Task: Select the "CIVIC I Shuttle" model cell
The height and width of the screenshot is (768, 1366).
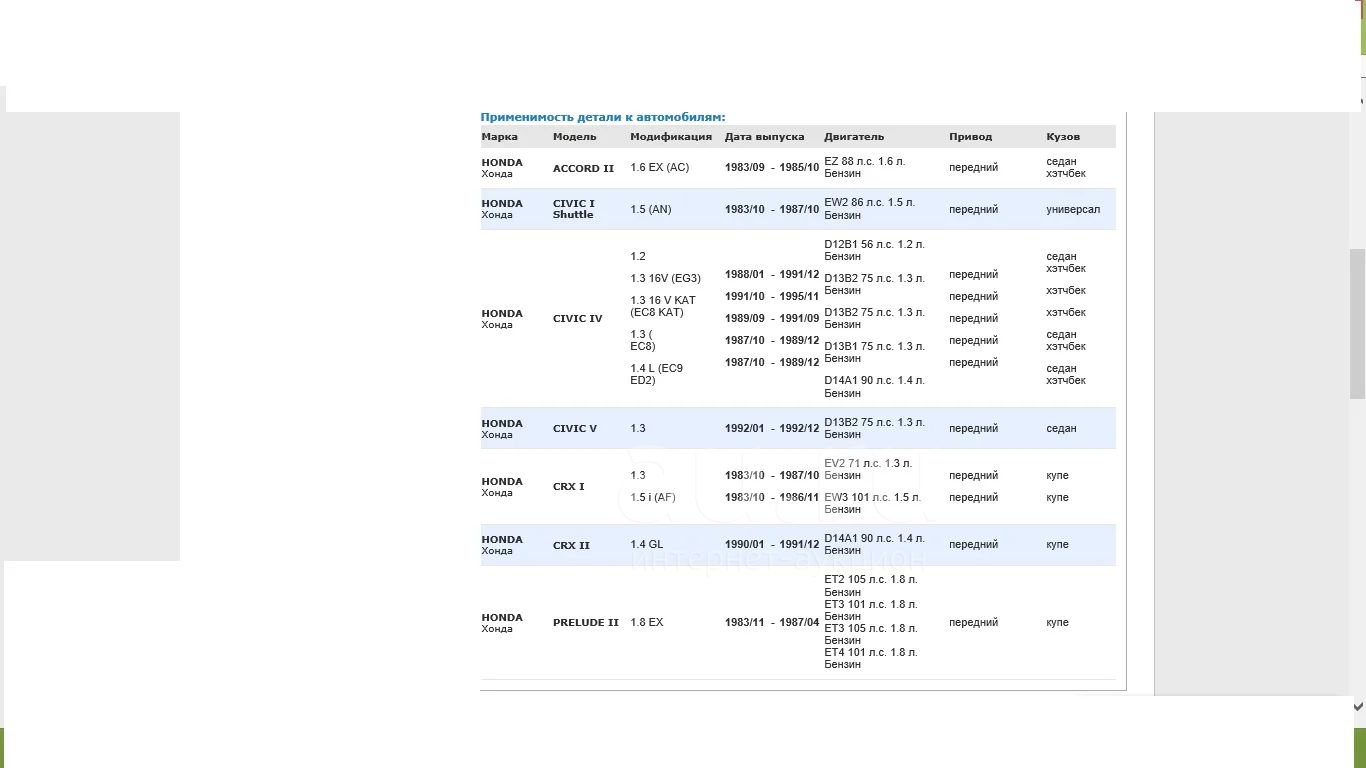Action: coord(573,209)
